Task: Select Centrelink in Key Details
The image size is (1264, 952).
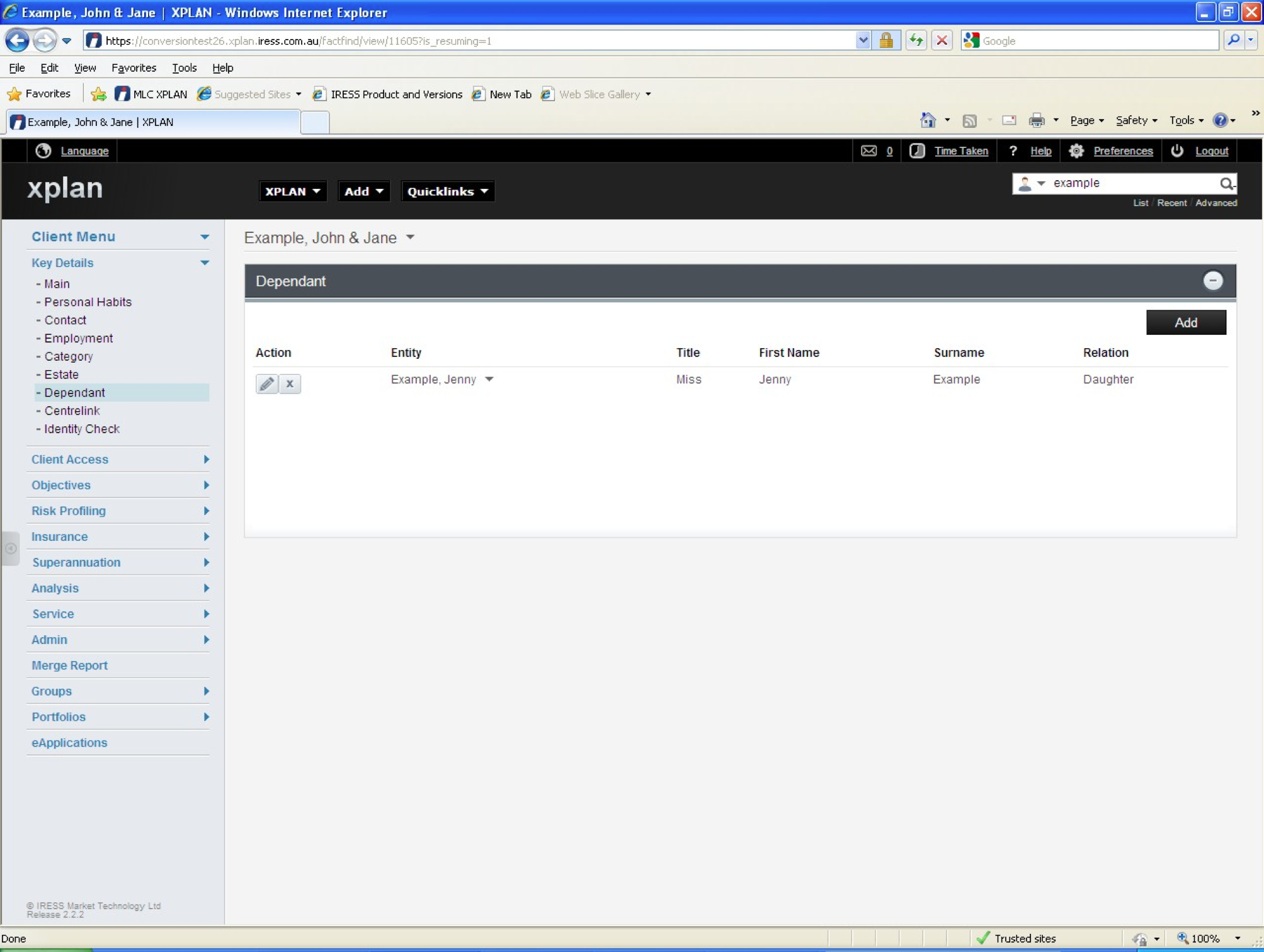Action: coord(72,411)
